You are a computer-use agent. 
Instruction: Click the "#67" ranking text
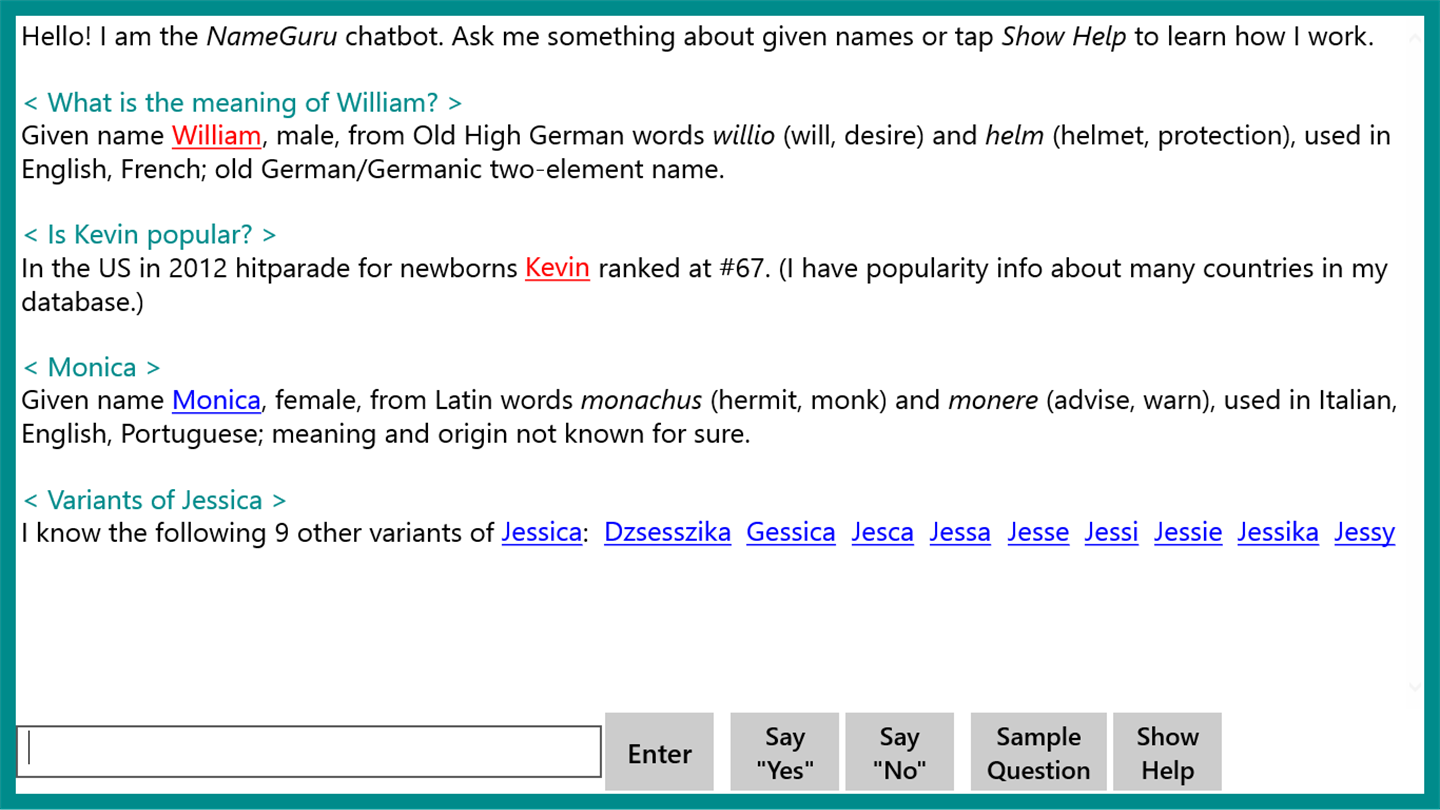point(743,268)
